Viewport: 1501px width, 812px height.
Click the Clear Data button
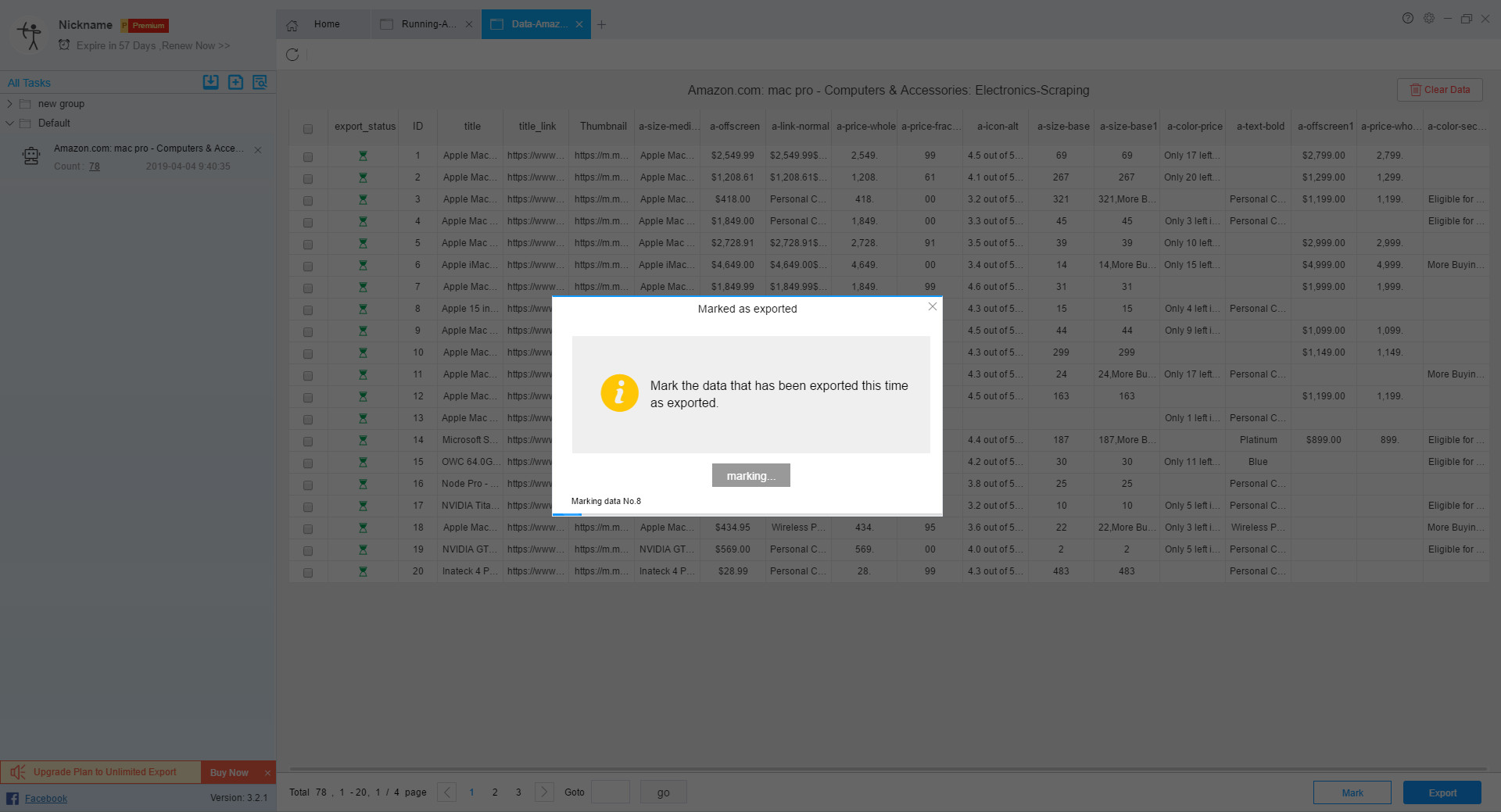(x=1439, y=90)
